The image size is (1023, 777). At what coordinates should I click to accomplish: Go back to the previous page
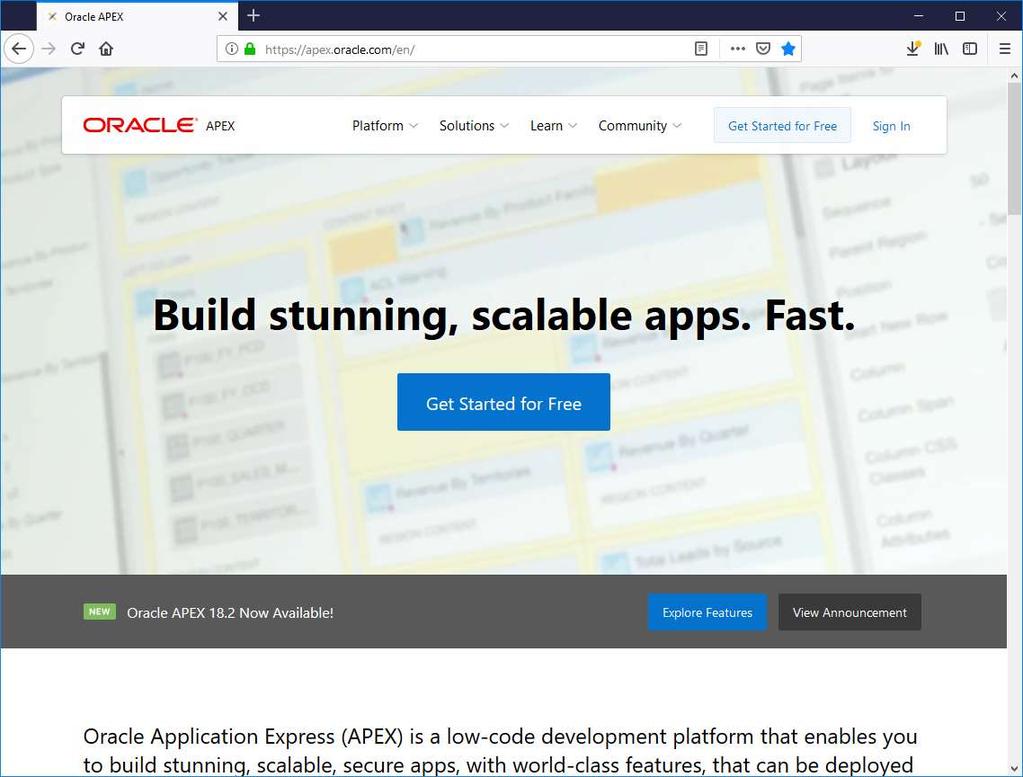coord(19,49)
